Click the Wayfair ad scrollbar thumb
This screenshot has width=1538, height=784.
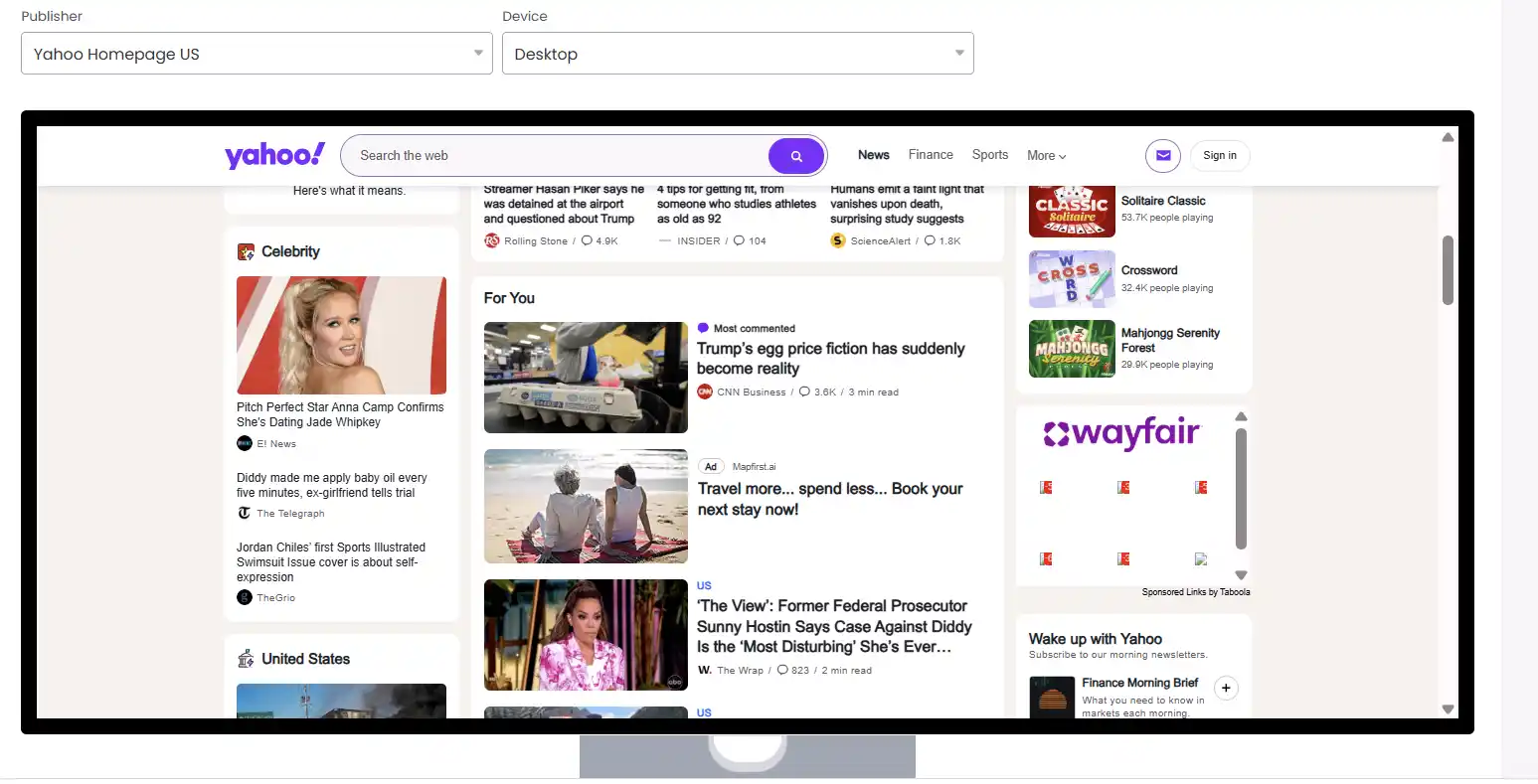coord(1241,489)
